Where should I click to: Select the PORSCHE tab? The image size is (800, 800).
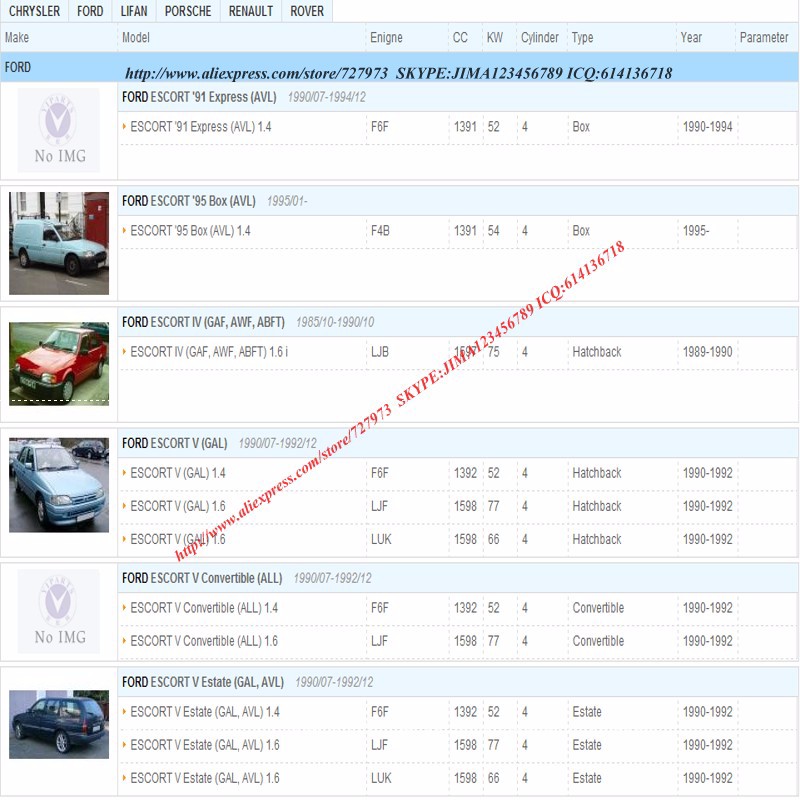pos(188,11)
